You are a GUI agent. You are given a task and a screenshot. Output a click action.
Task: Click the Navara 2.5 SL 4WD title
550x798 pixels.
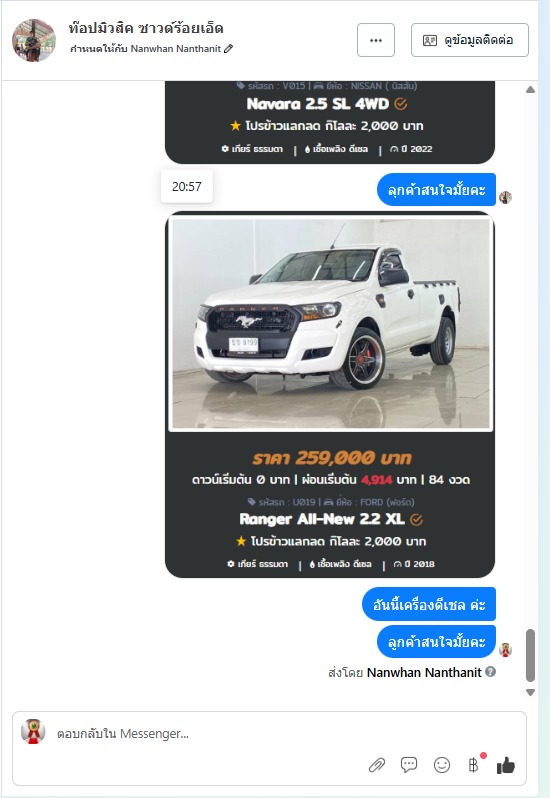pyautogui.click(x=317, y=104)
